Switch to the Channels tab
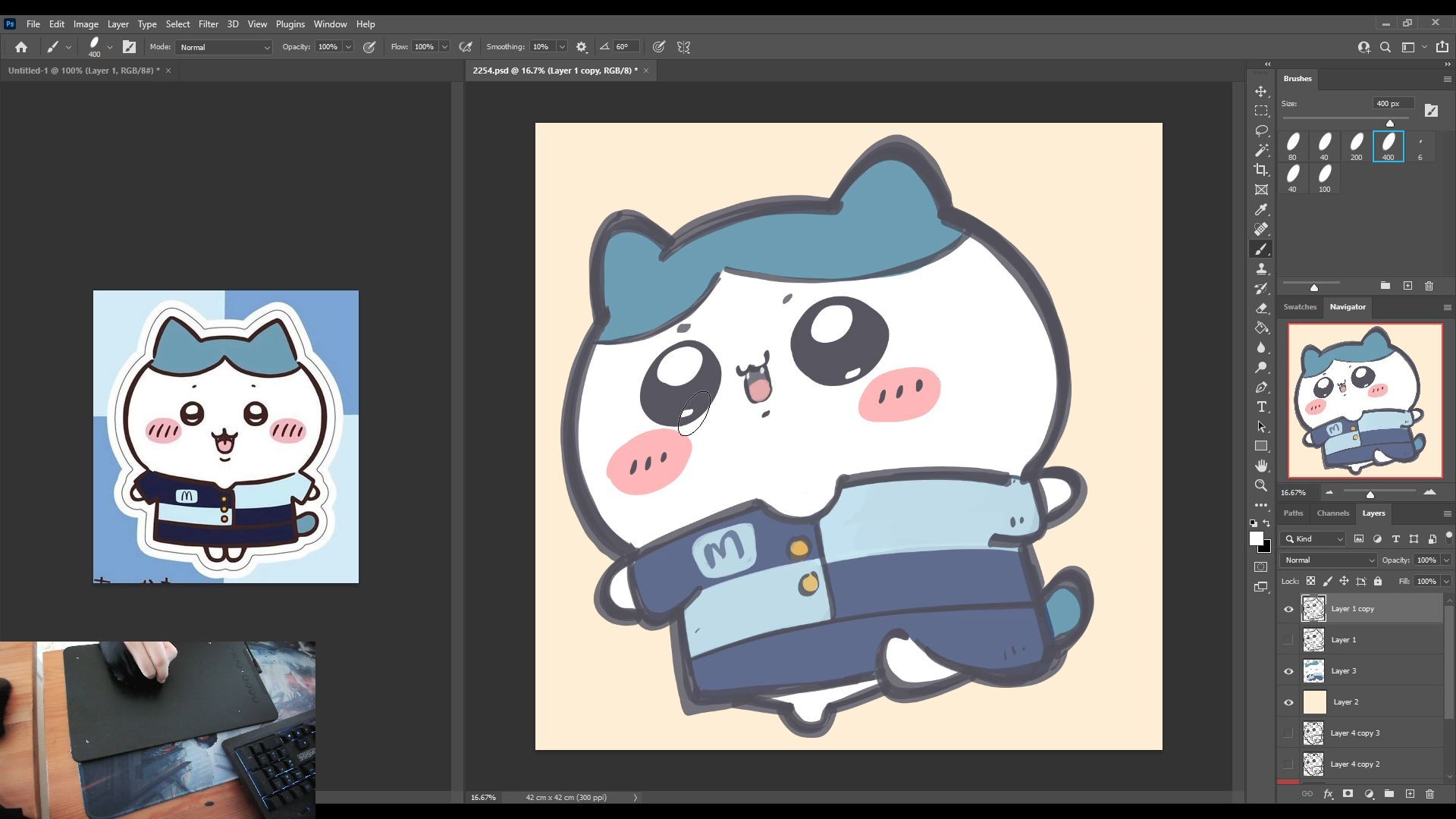The image size is (1456, 819). [1332, 513]
